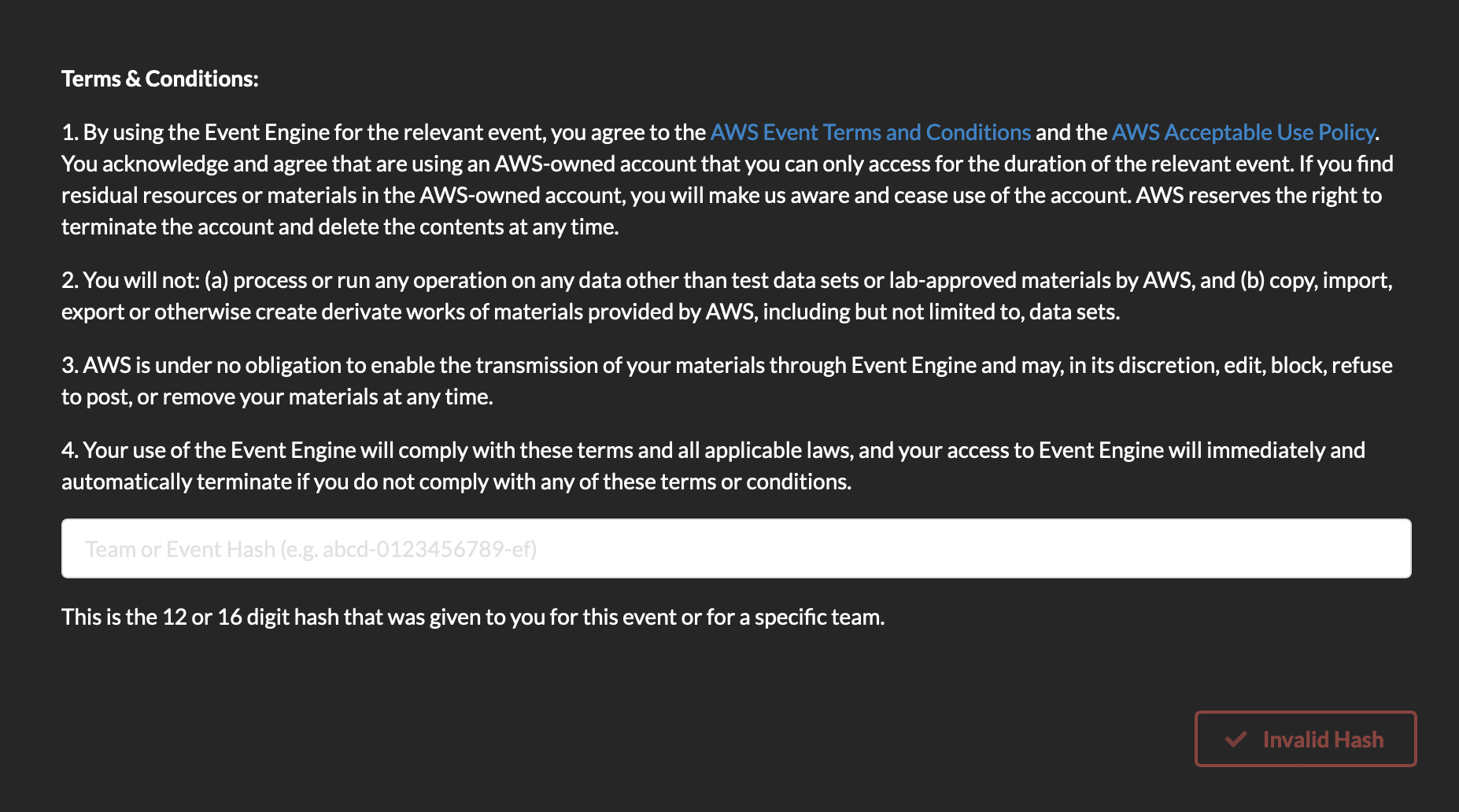Click the line beginning "export or otherwise create derivate"
The image size is (1459, 812).
[x=590, y=312]
